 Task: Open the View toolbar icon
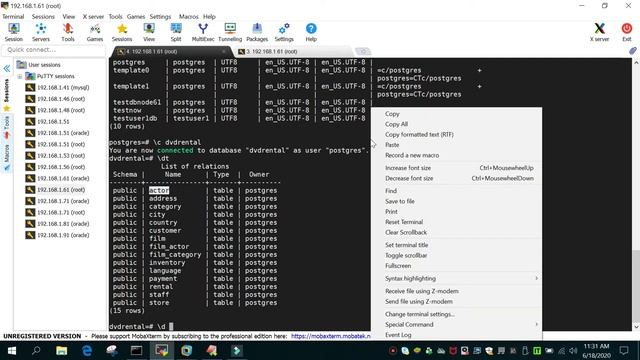pyautogui.click(x=149, y=32)
